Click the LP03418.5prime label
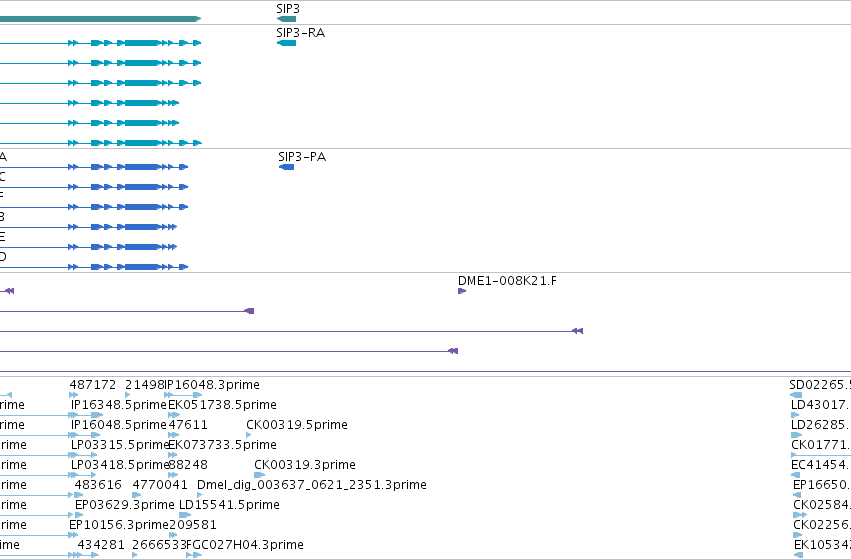The image size is (851, 560). tap(120, 465)
